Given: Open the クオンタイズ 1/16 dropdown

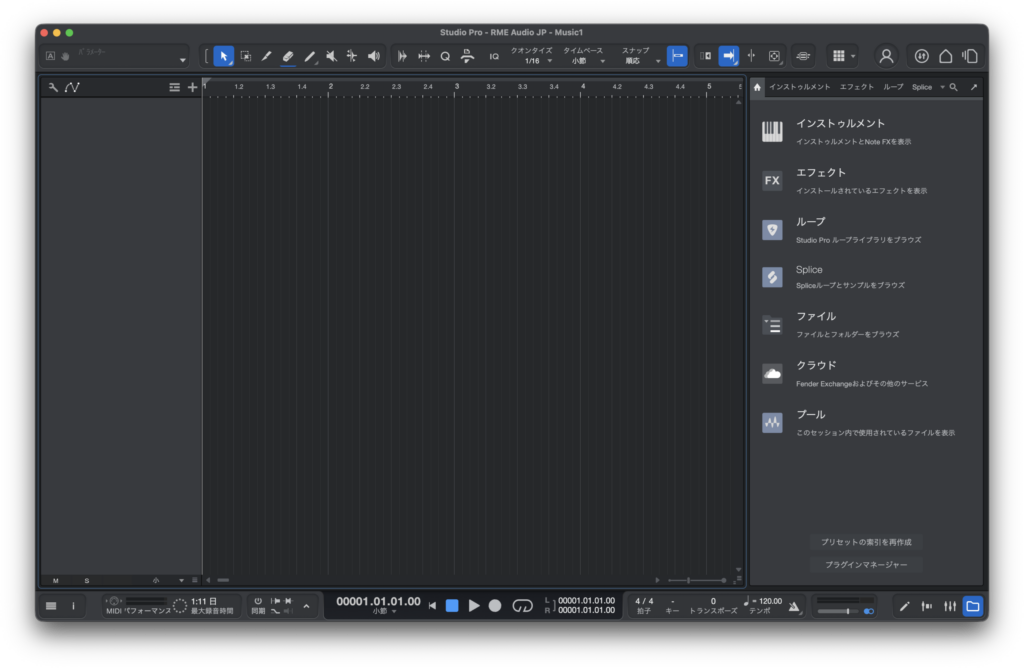Looking at the screenshot, I should 538,61.
